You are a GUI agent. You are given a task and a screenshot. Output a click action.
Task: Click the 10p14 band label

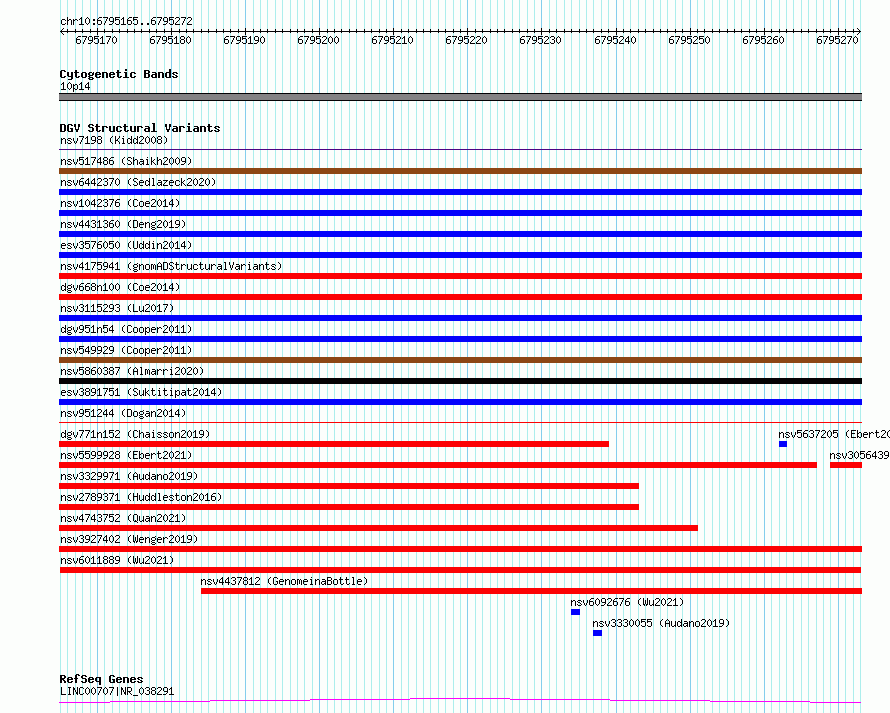click(x=75, y=86)
